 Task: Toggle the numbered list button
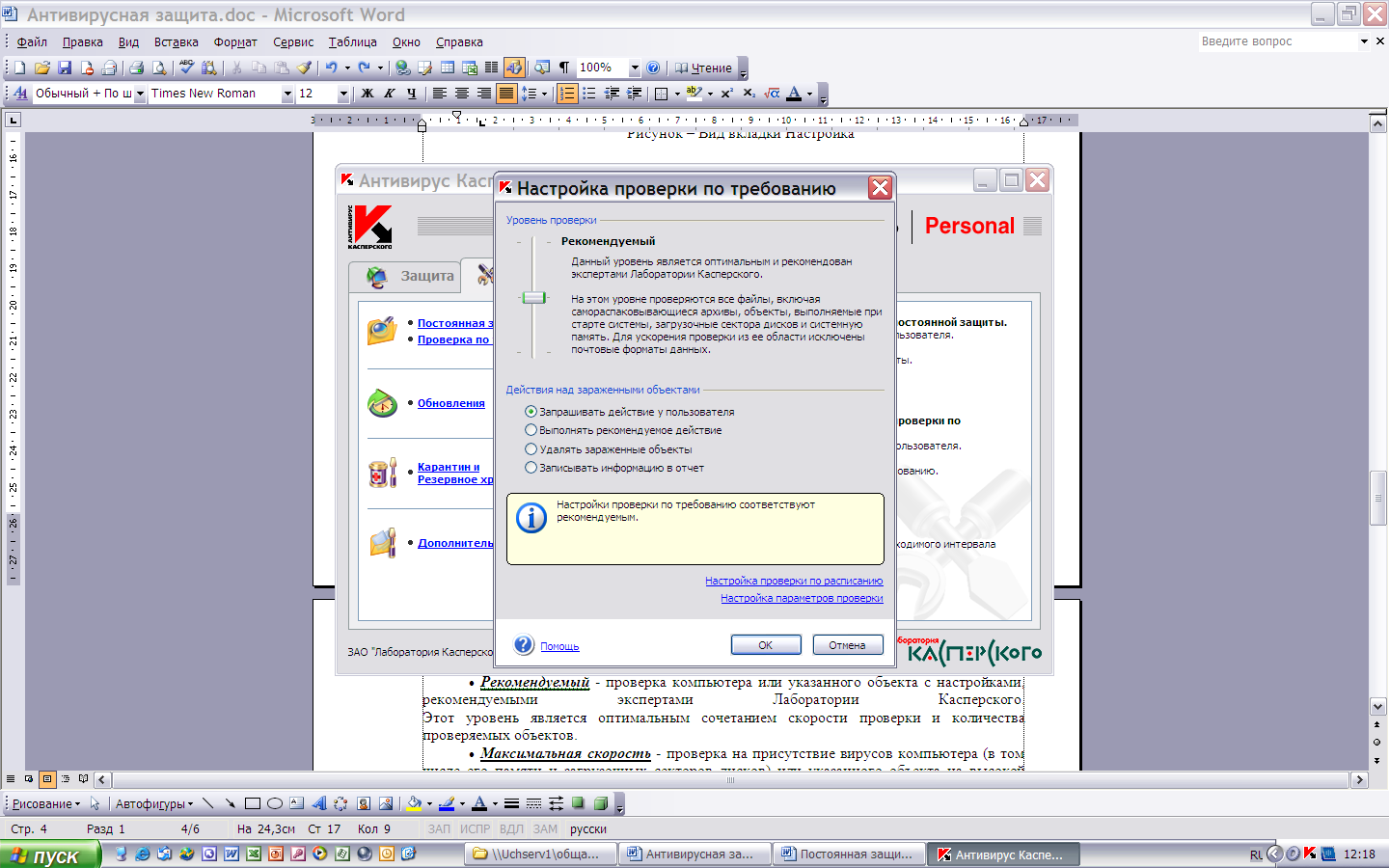pyautogui.click(x=567, y=94)
